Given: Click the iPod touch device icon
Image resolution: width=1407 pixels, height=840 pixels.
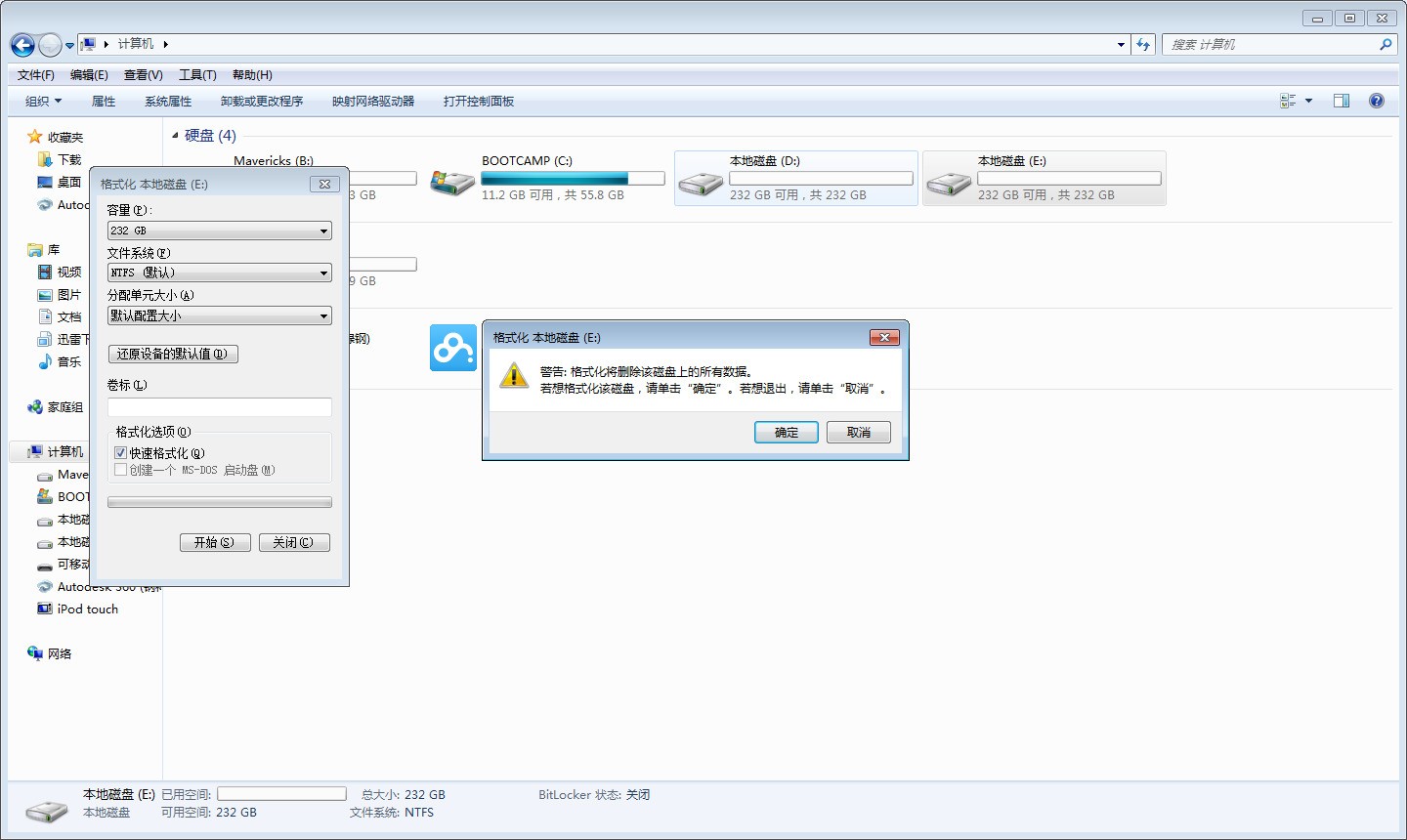Looking at the screenshot, I should [x=45, y=609].
